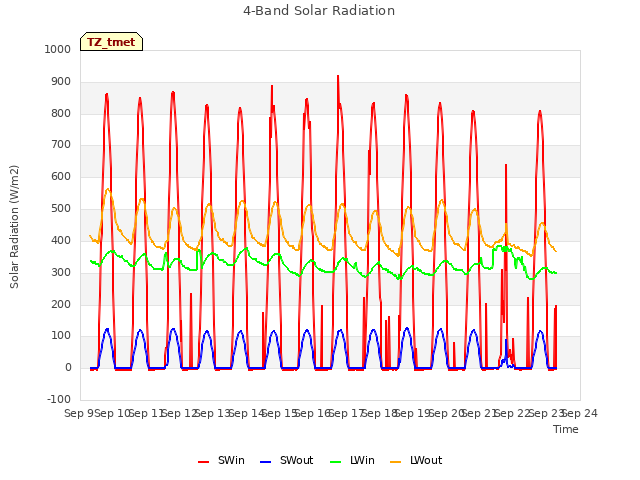This screenshot has width=640, height=480.
Task: Click the 900 y-axis tick label
Action: [x=61, y=81]
